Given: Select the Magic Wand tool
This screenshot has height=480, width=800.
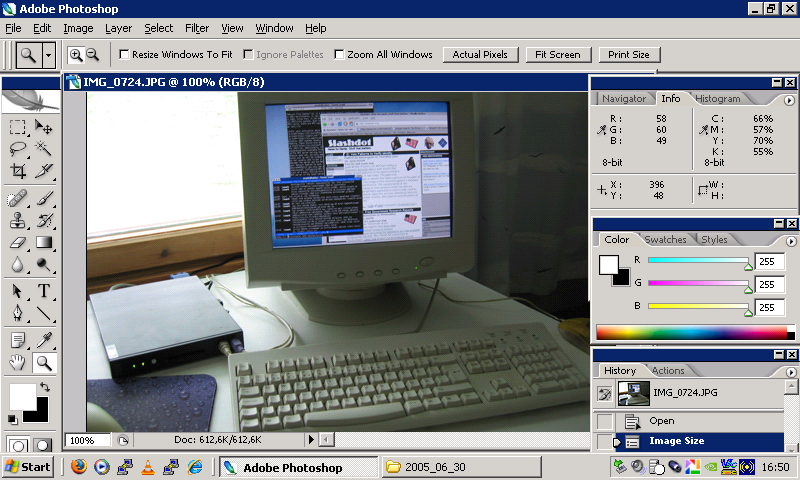Looking at the screenshot, I should 44,149.
